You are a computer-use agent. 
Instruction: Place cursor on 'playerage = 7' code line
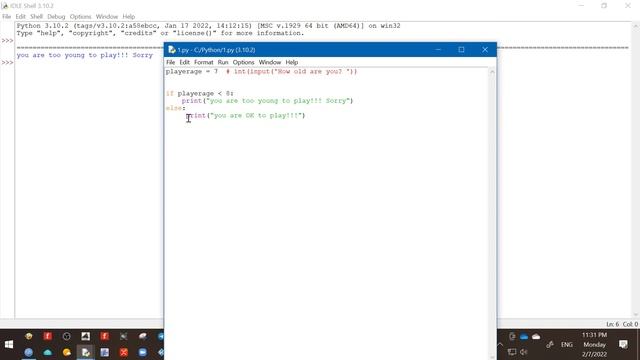pos(192,71)
